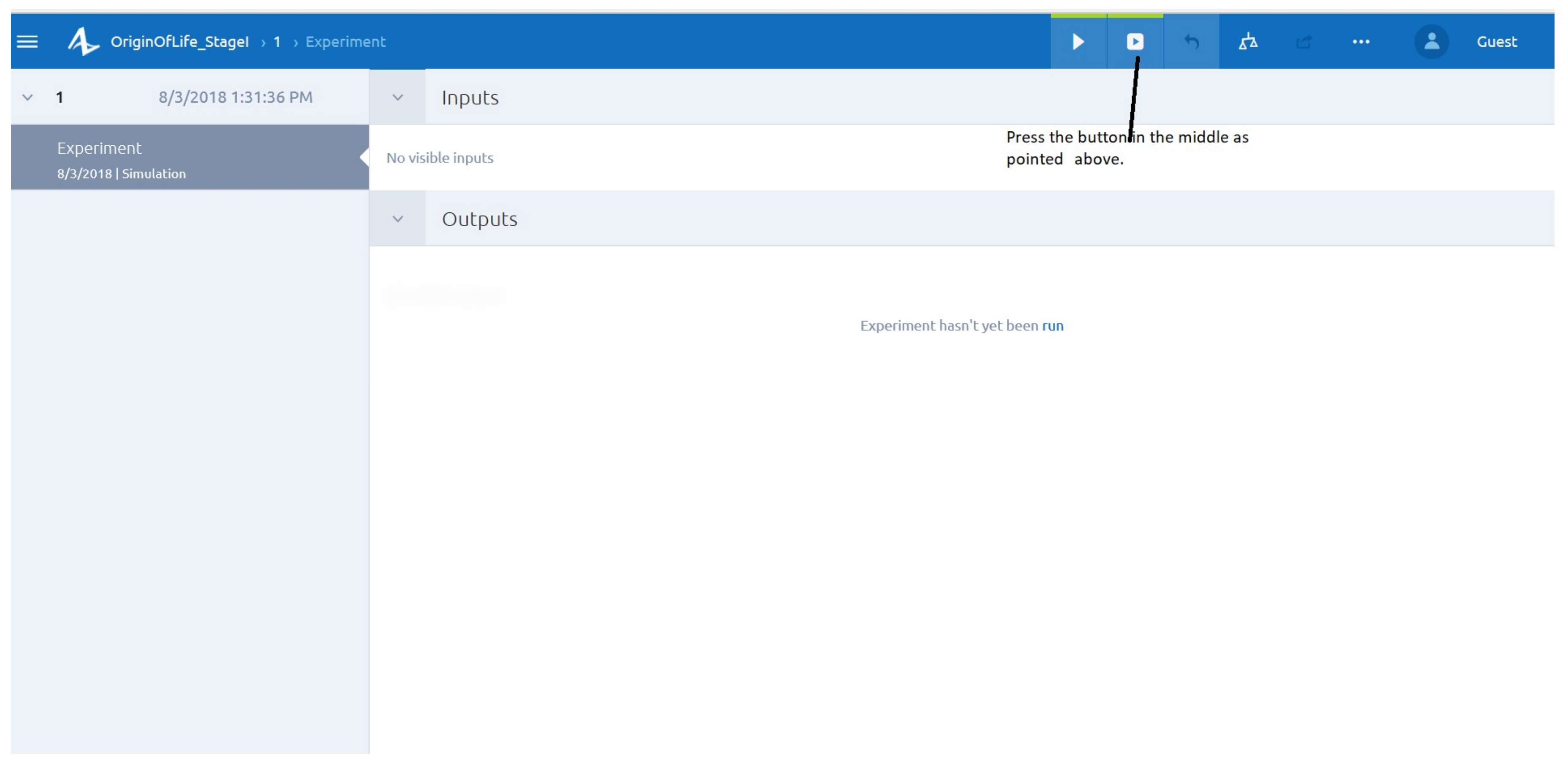
Task: Open the hamburger menu
Action: pyautogui.click(x=27, y=41)
